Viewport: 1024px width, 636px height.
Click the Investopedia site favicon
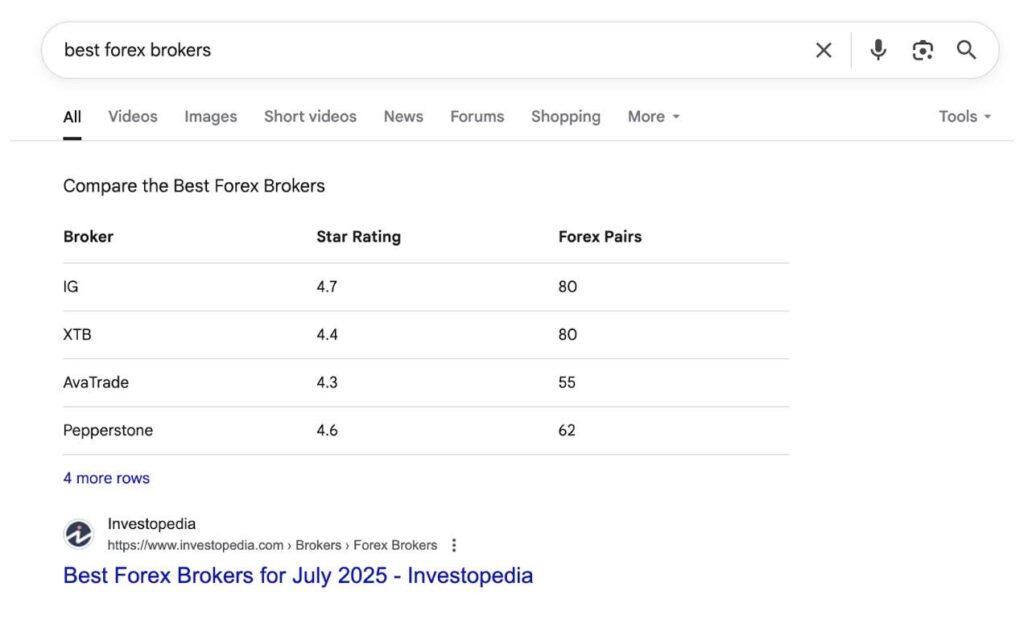pos(79,535)
